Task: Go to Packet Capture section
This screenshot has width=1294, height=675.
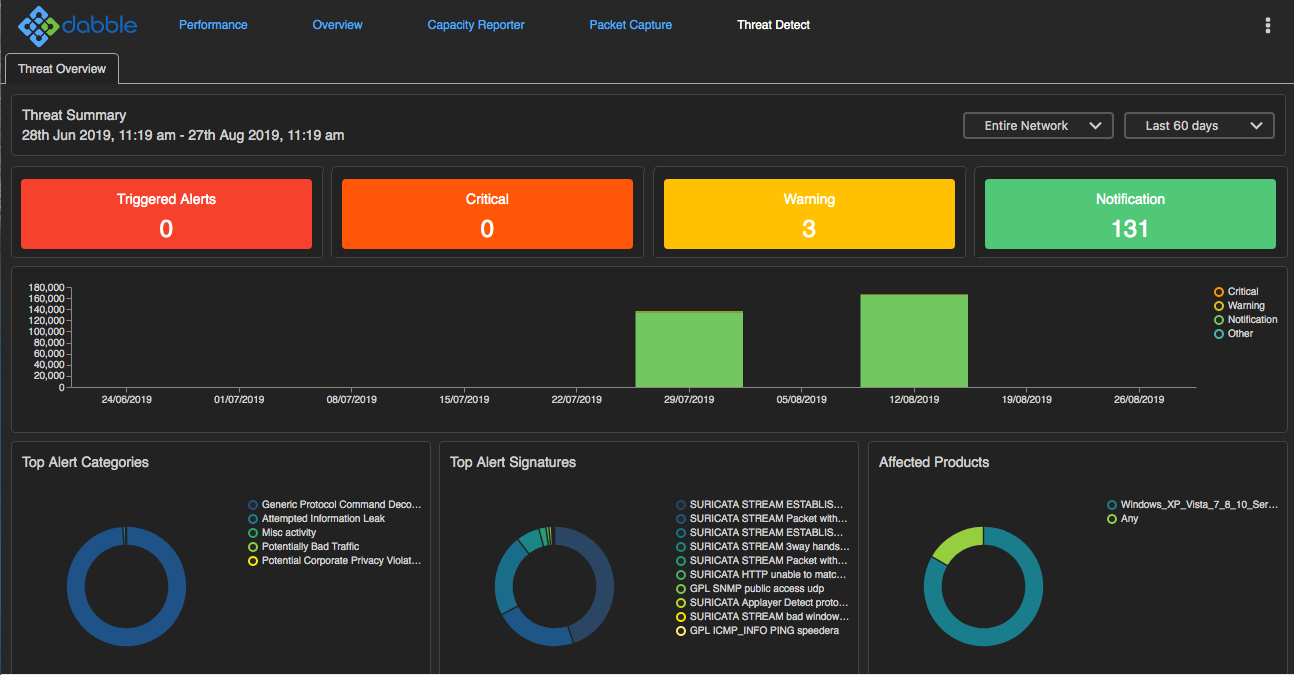Action: click(x=630, y=25)
